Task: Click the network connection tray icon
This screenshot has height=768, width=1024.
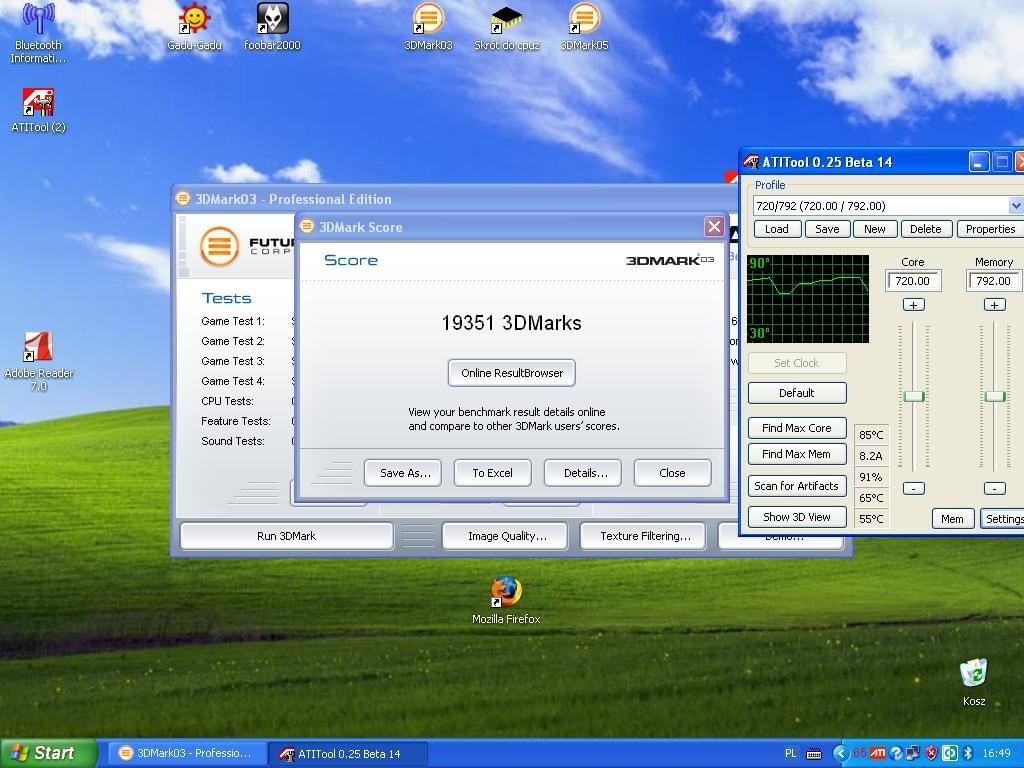Action: pos(913,753)
